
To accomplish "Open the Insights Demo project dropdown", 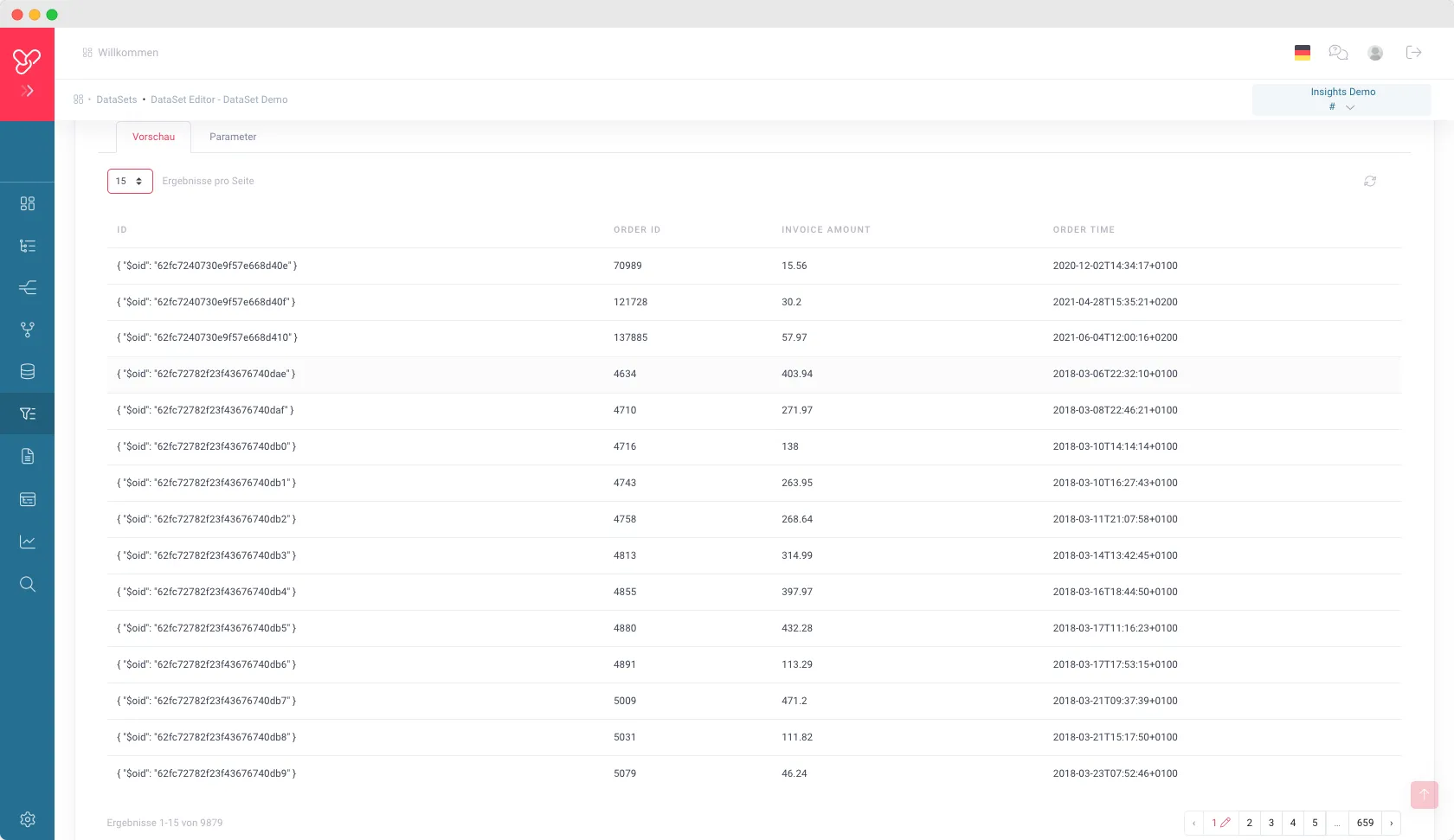I will 1341,99.
